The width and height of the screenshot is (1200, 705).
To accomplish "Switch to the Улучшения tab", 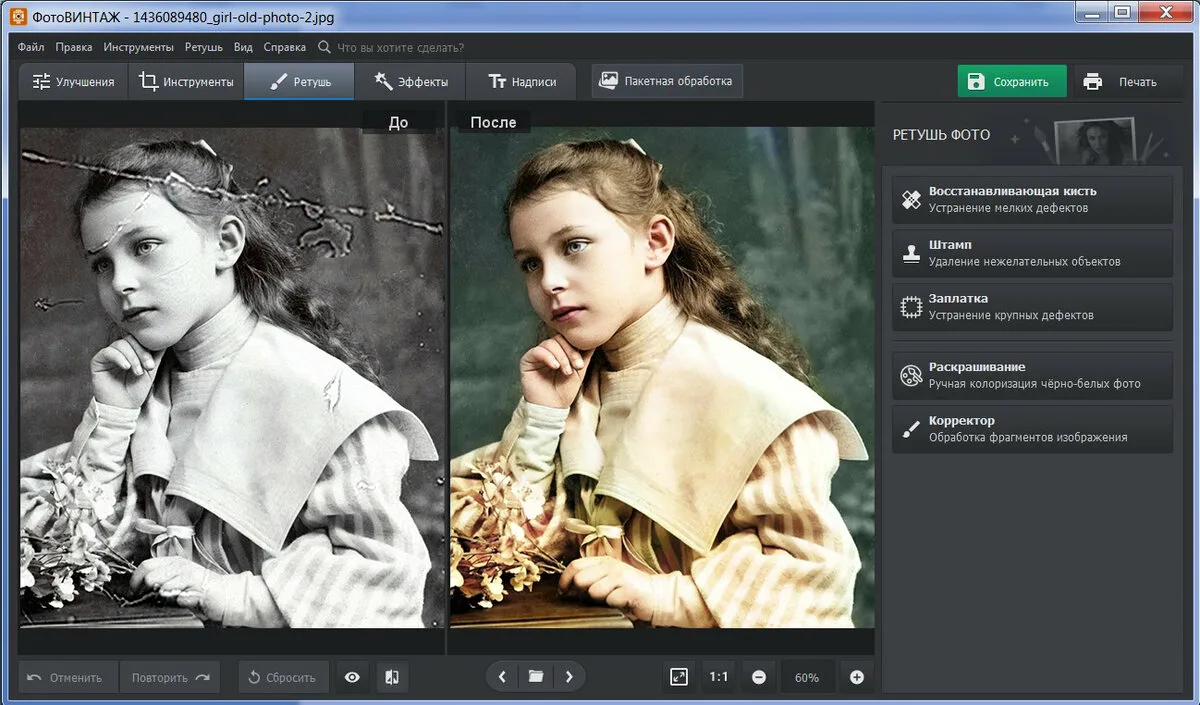I will [x=73, y=82].
